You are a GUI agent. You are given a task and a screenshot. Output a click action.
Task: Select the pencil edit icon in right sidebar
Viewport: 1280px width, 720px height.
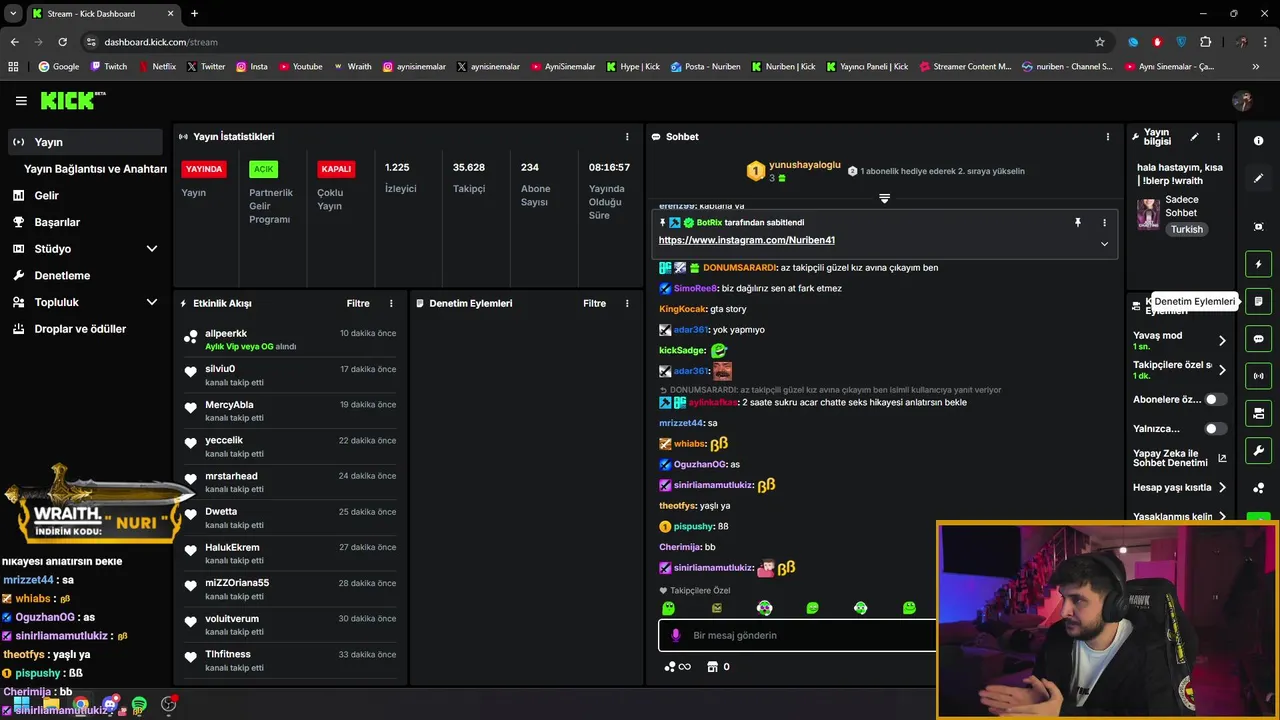pyautogui.click(x=1258, y=178)
